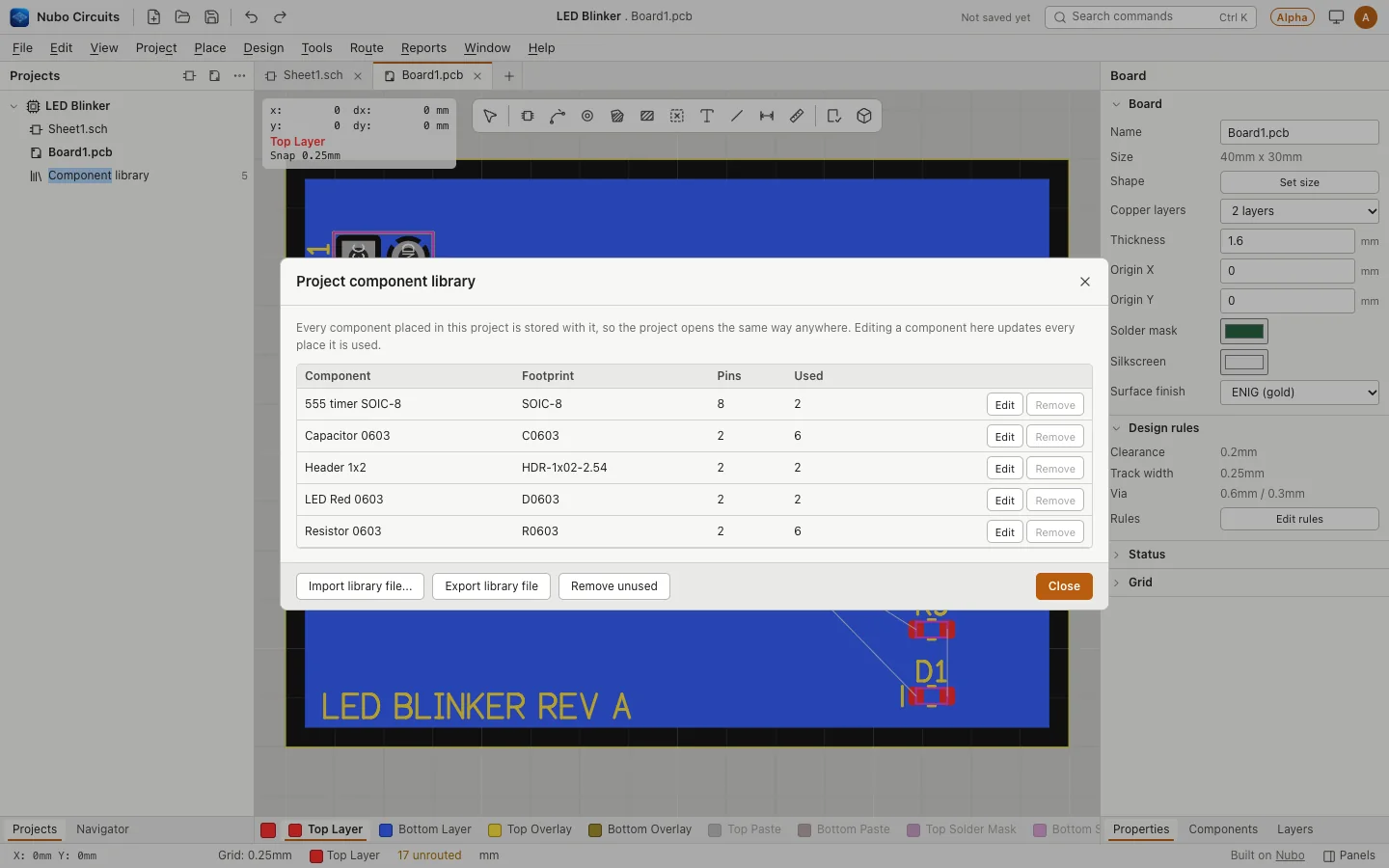Add new schematic from Projects panel header
This screenshot has height=868, width=1389.
click(x=189, y=75)
